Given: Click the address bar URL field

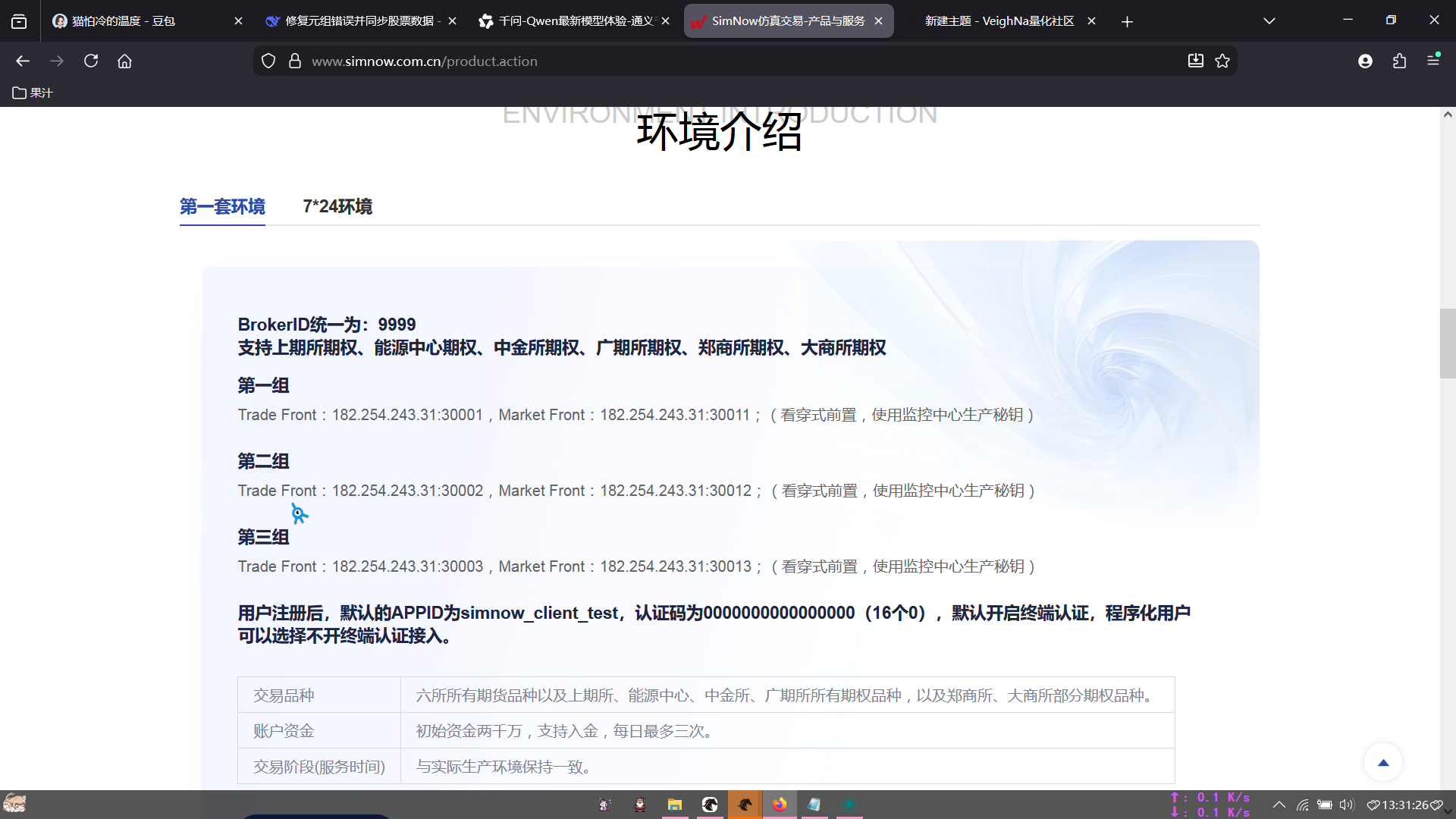Looking at the screenshot, I should click(682, 61).
